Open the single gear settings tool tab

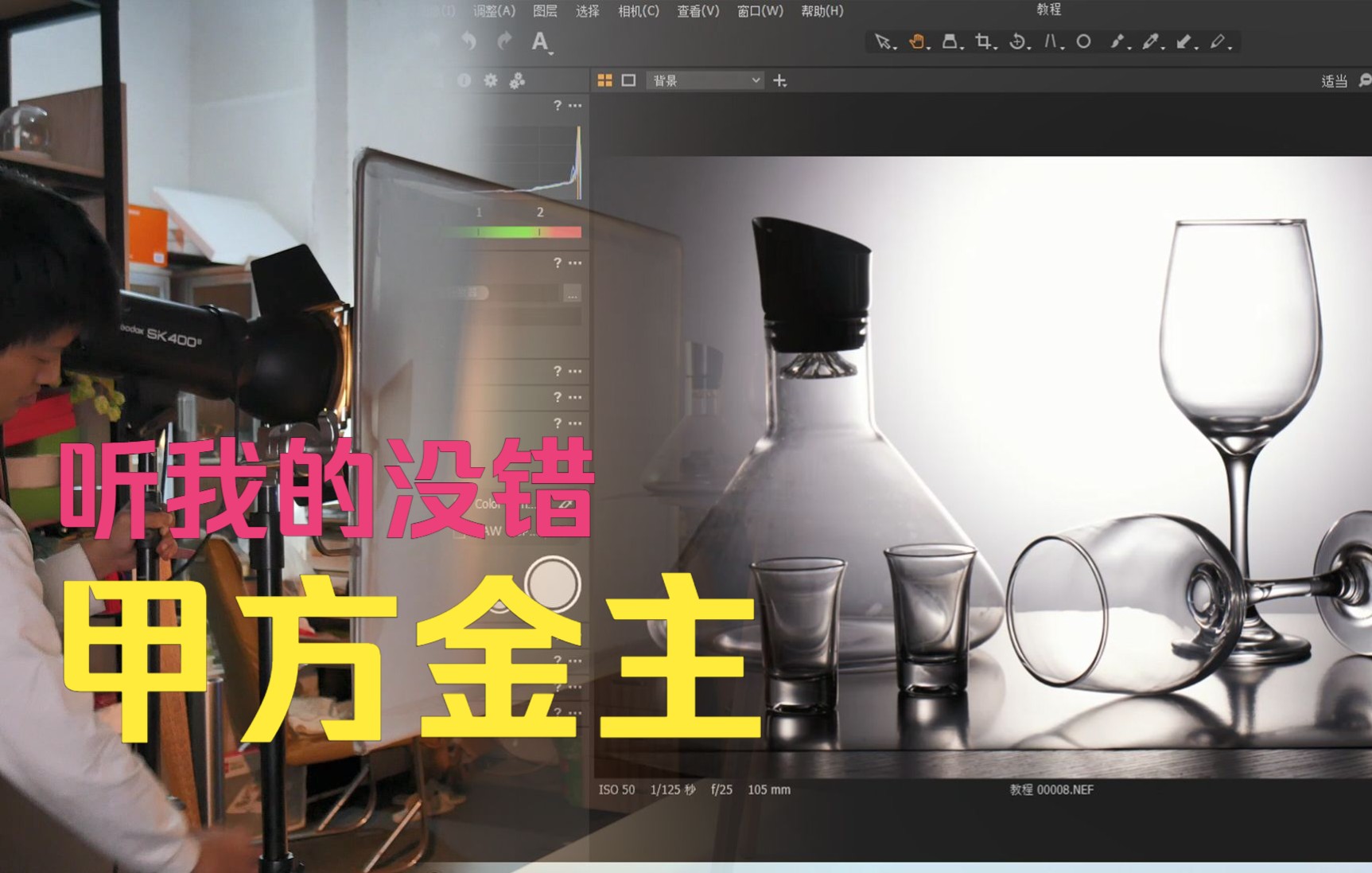pyautogui.click(x=491, y=80)
